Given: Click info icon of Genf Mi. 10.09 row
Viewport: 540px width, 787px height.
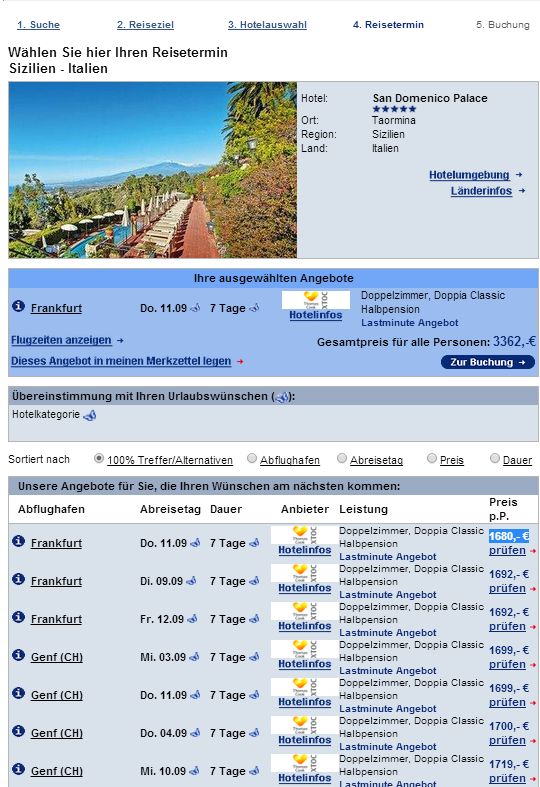Looking at the screenshot, I should [x=19, y=769].
